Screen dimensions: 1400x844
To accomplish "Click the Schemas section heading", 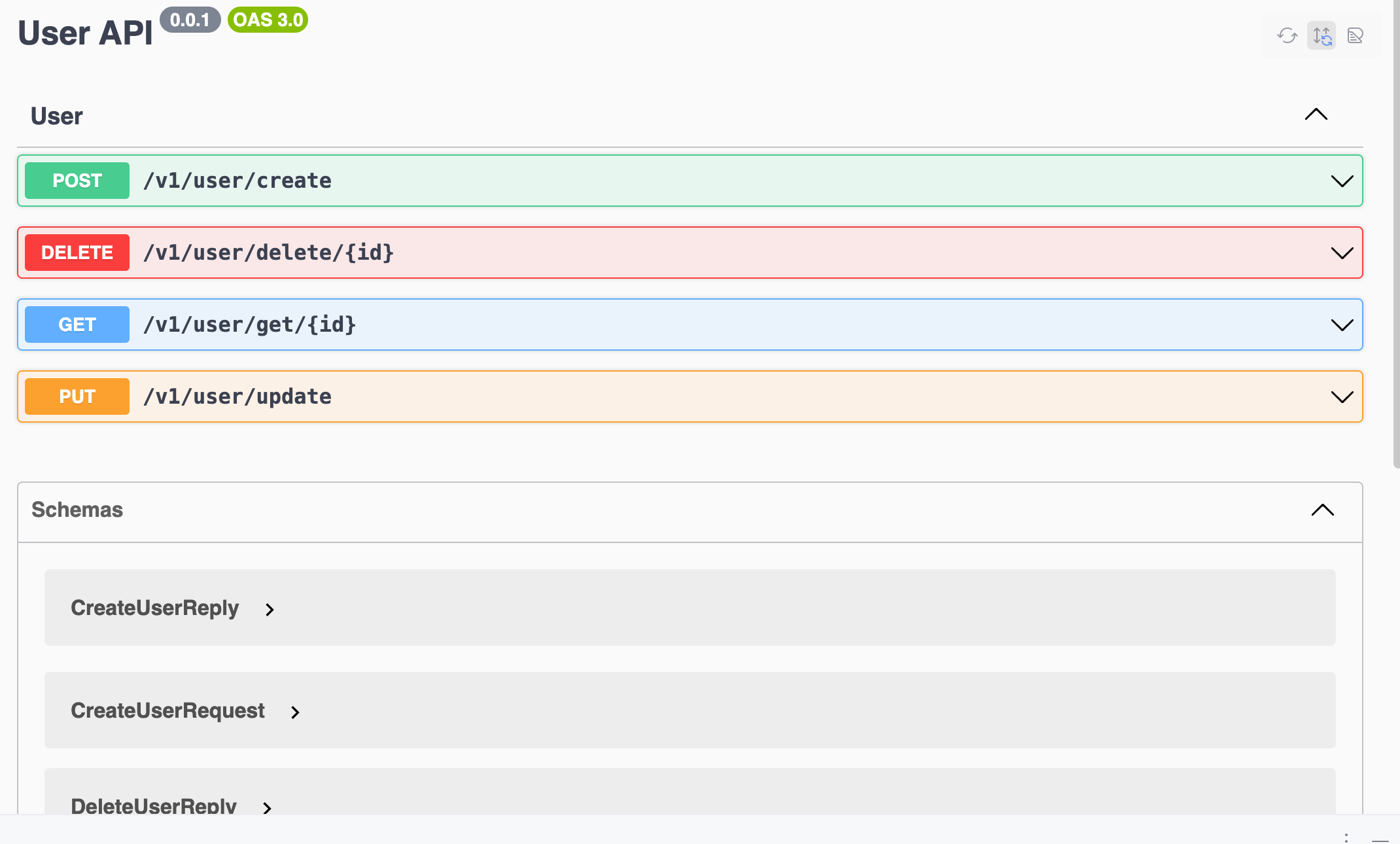I will point(77,510).
